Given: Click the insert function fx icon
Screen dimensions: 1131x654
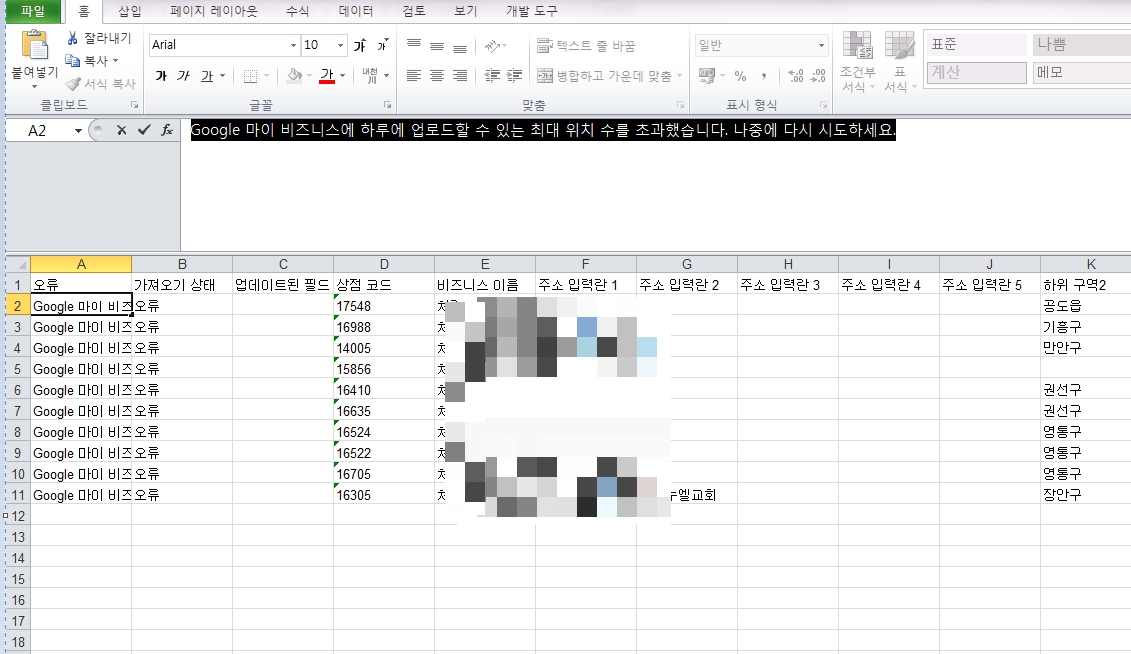Looking at the screenshot, I should 167,130.
